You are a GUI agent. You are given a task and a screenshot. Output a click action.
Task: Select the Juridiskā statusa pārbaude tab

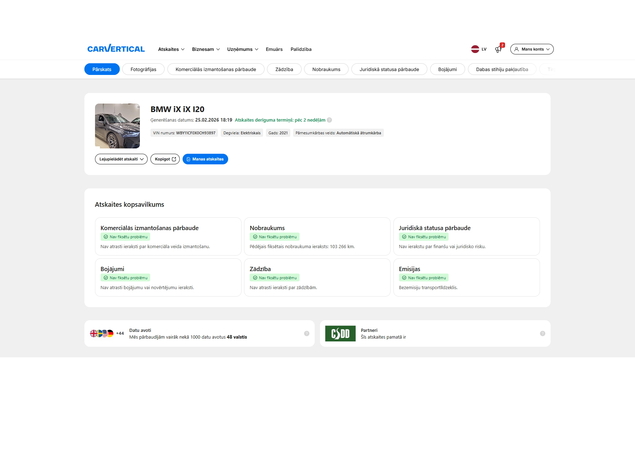(x=389, y=69)
